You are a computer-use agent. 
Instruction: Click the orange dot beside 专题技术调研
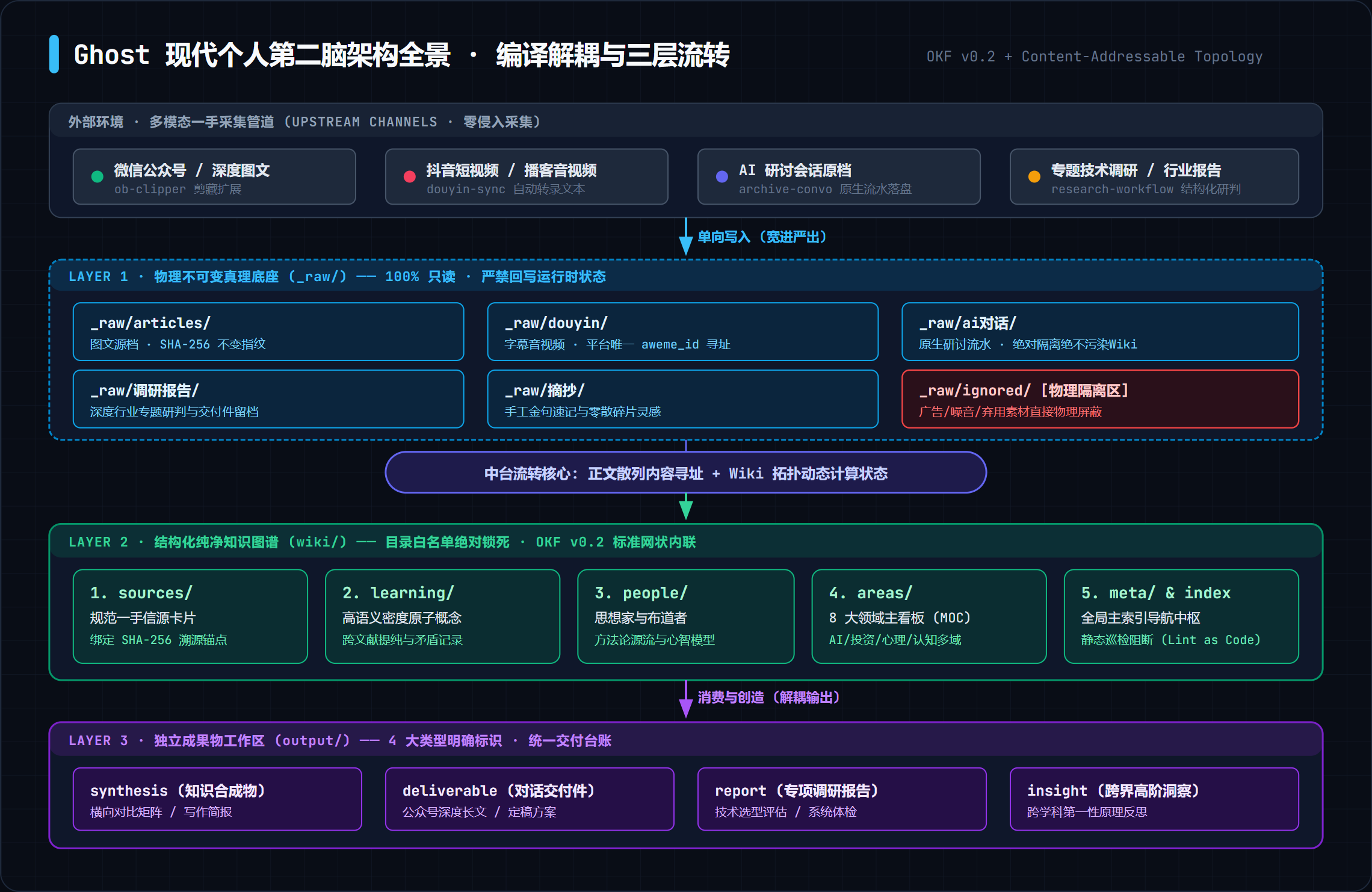pos(1034,176)
